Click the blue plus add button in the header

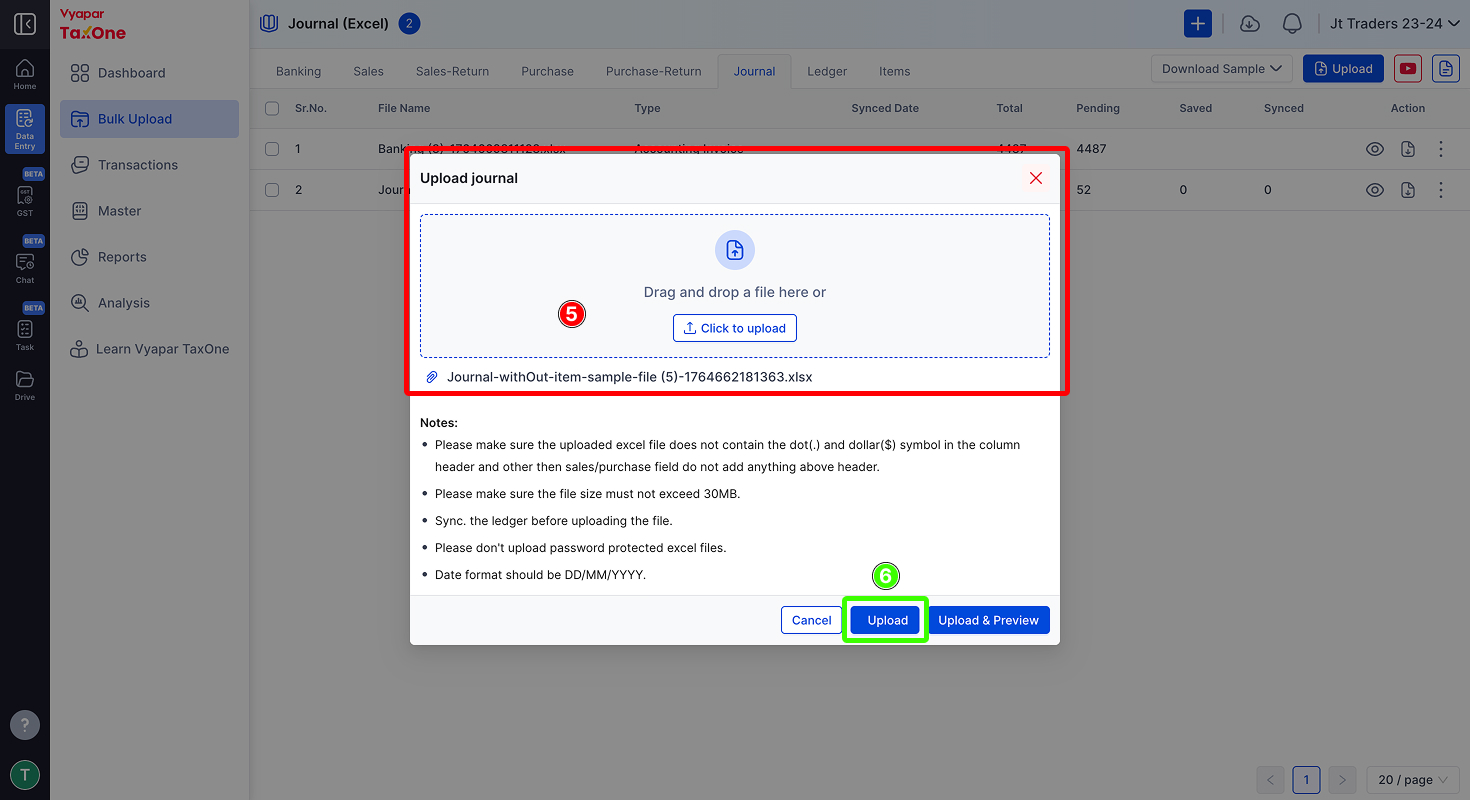tap(1198, 24)
